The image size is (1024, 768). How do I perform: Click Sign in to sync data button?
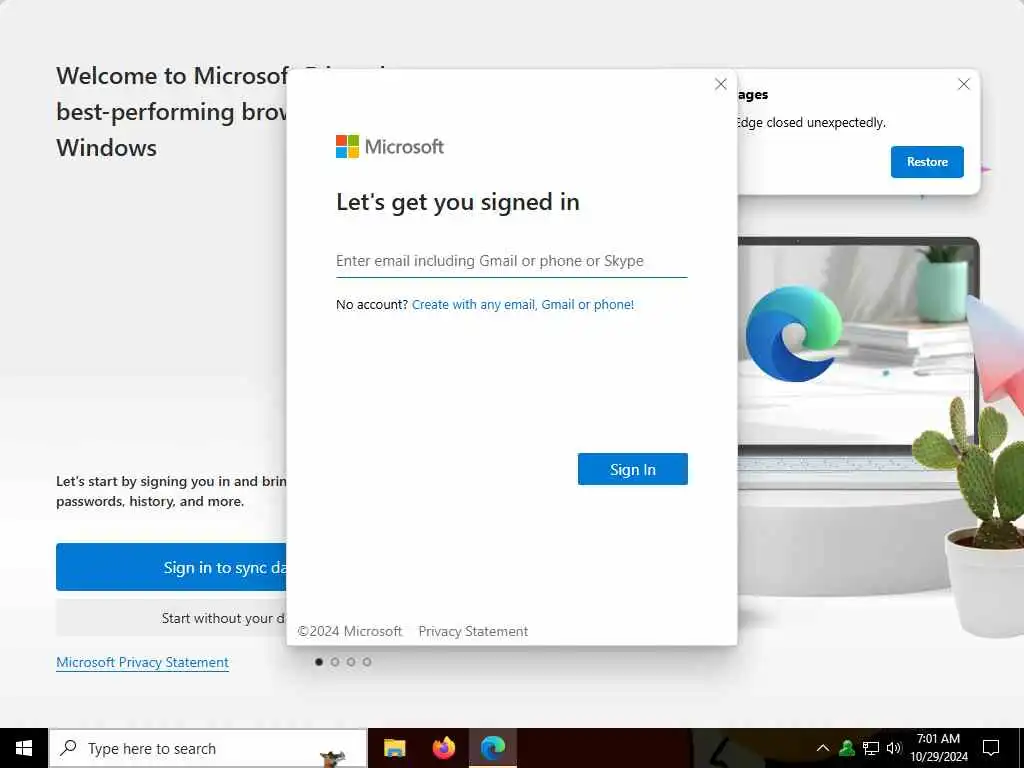171,567
